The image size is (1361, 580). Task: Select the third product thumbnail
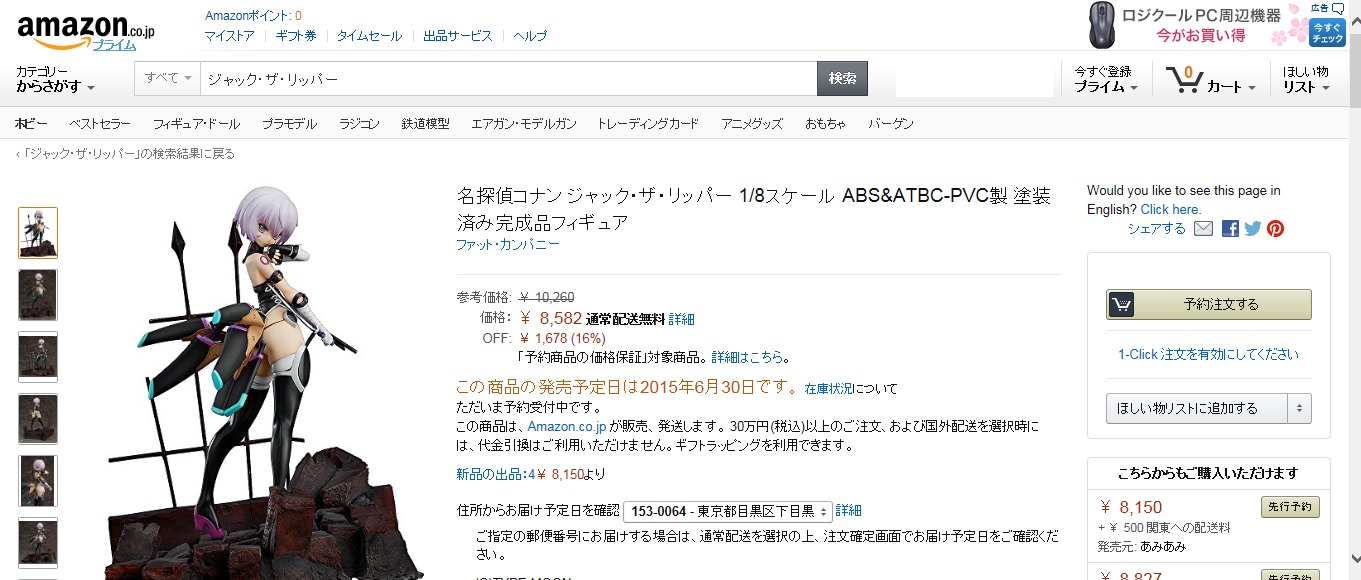(38, 357)
